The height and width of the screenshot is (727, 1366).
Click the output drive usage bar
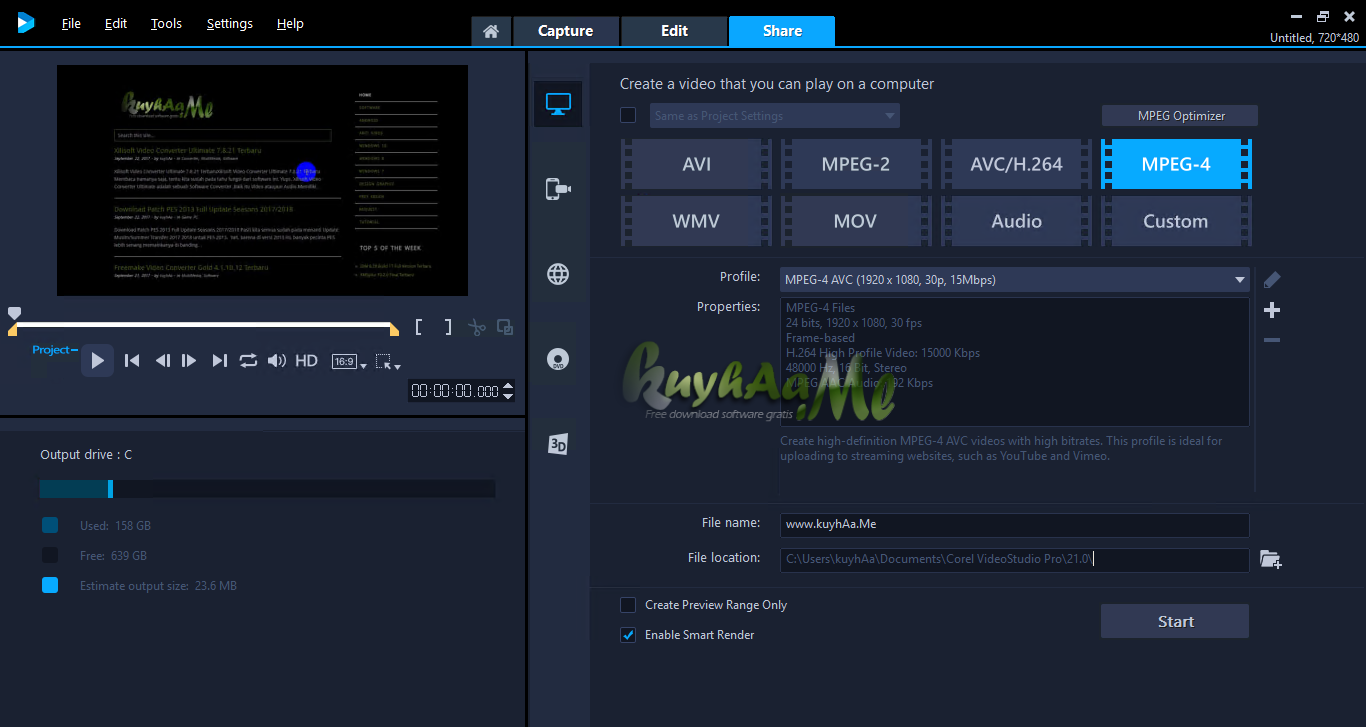267,489
